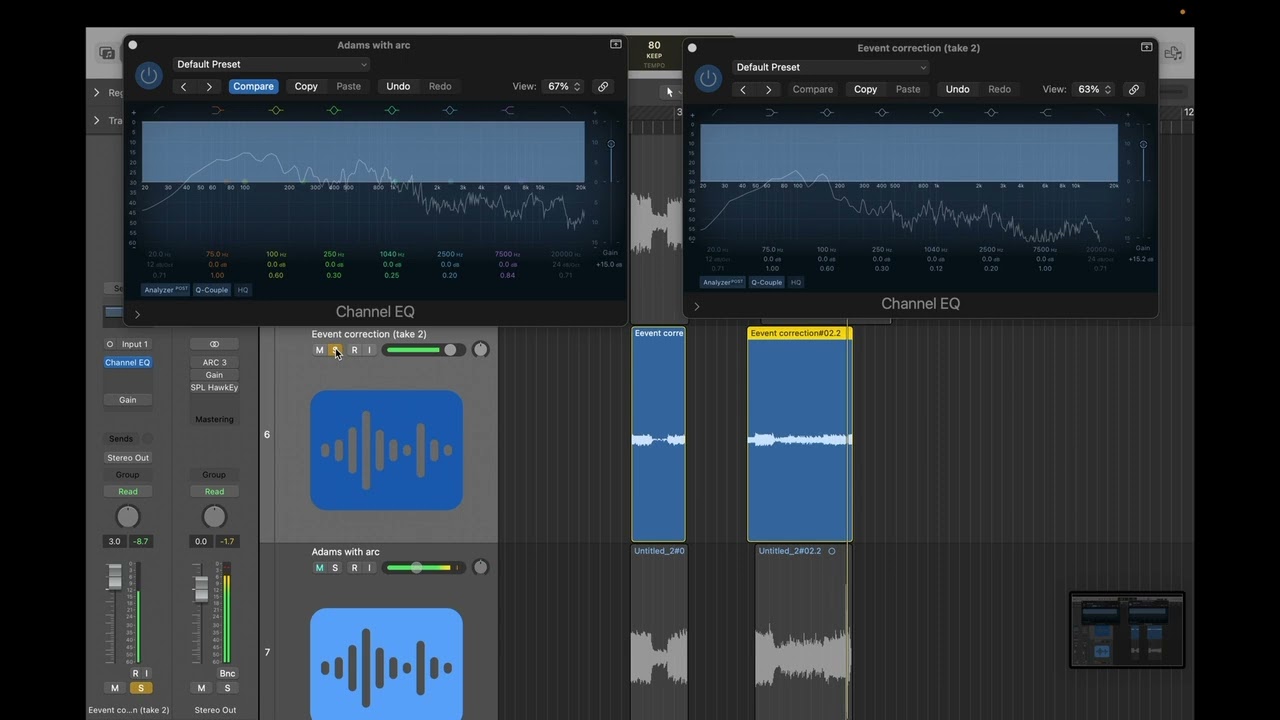Viewport: 1280px width, 720px height.
Task: Change 67% view size in Adams with arc window
Action: pos(563,87)
